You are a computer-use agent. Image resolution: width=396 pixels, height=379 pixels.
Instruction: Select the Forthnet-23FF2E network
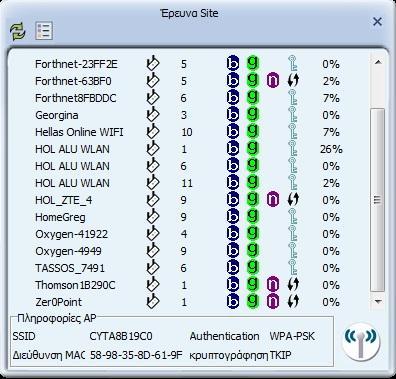(x=76, y=64)
